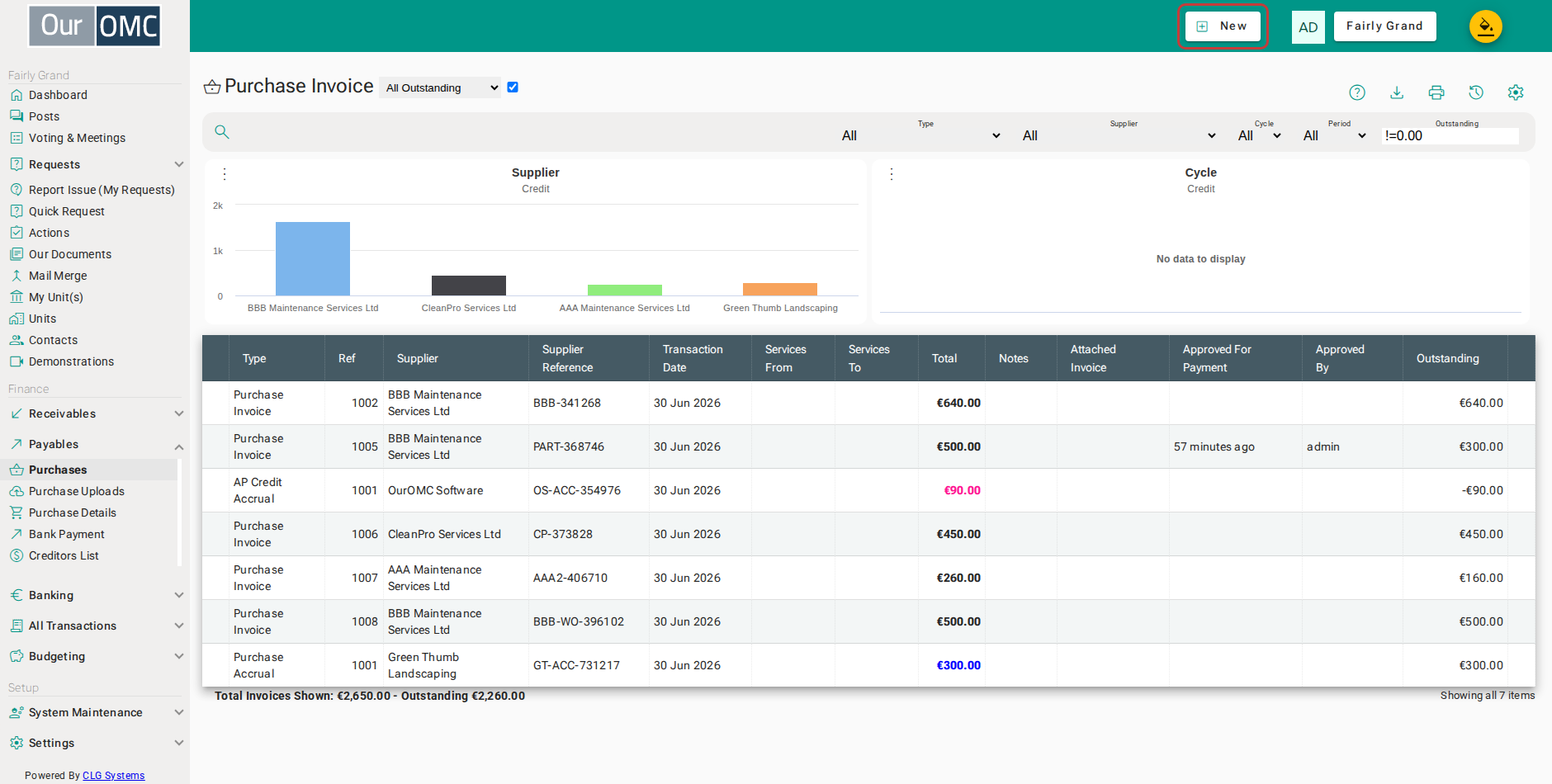
Task: Open the history clock icon
Action: (1476, 92)
